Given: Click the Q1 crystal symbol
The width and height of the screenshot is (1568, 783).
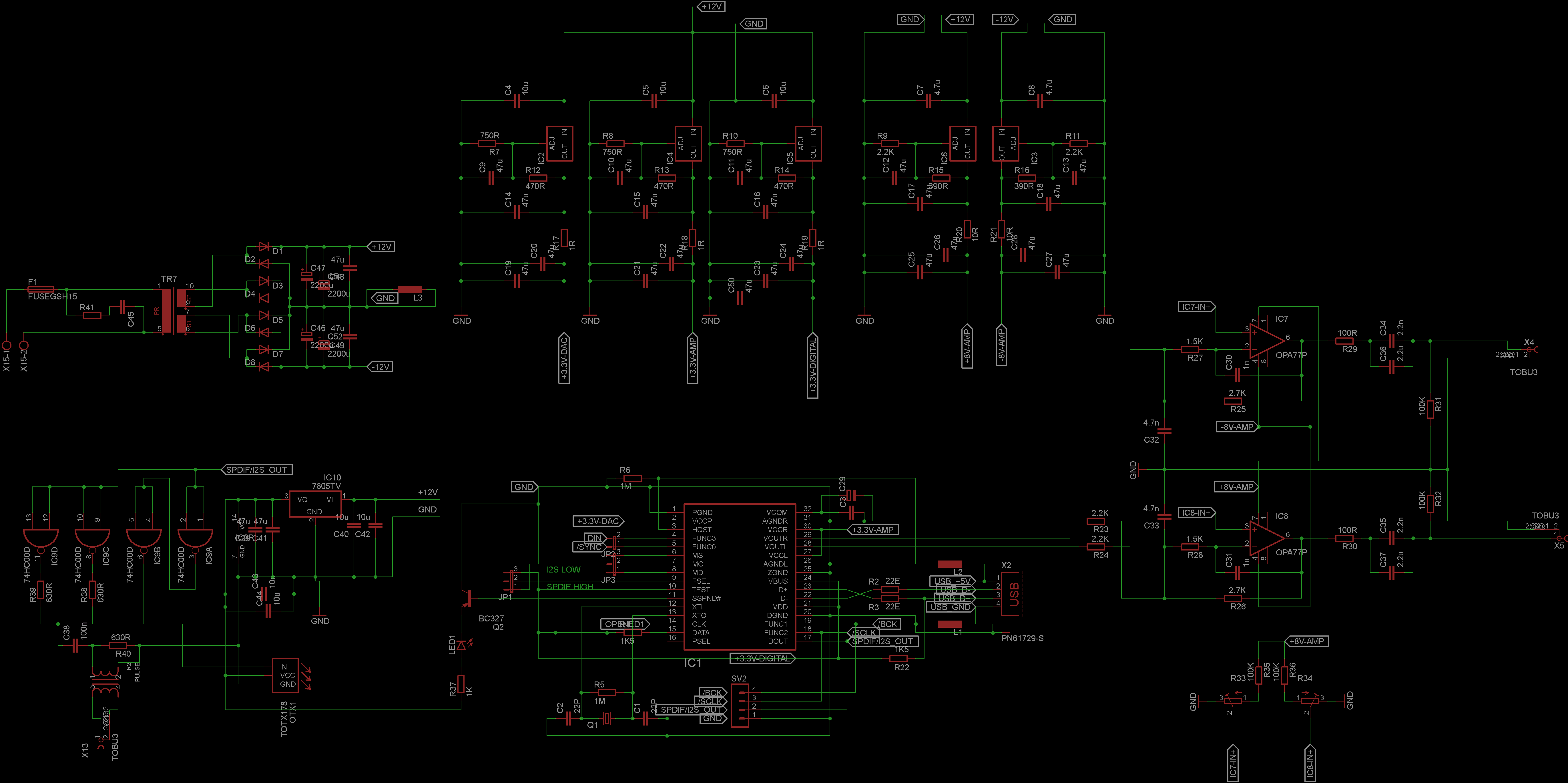Looking at the screenshot, I should (x=607, y=719).
